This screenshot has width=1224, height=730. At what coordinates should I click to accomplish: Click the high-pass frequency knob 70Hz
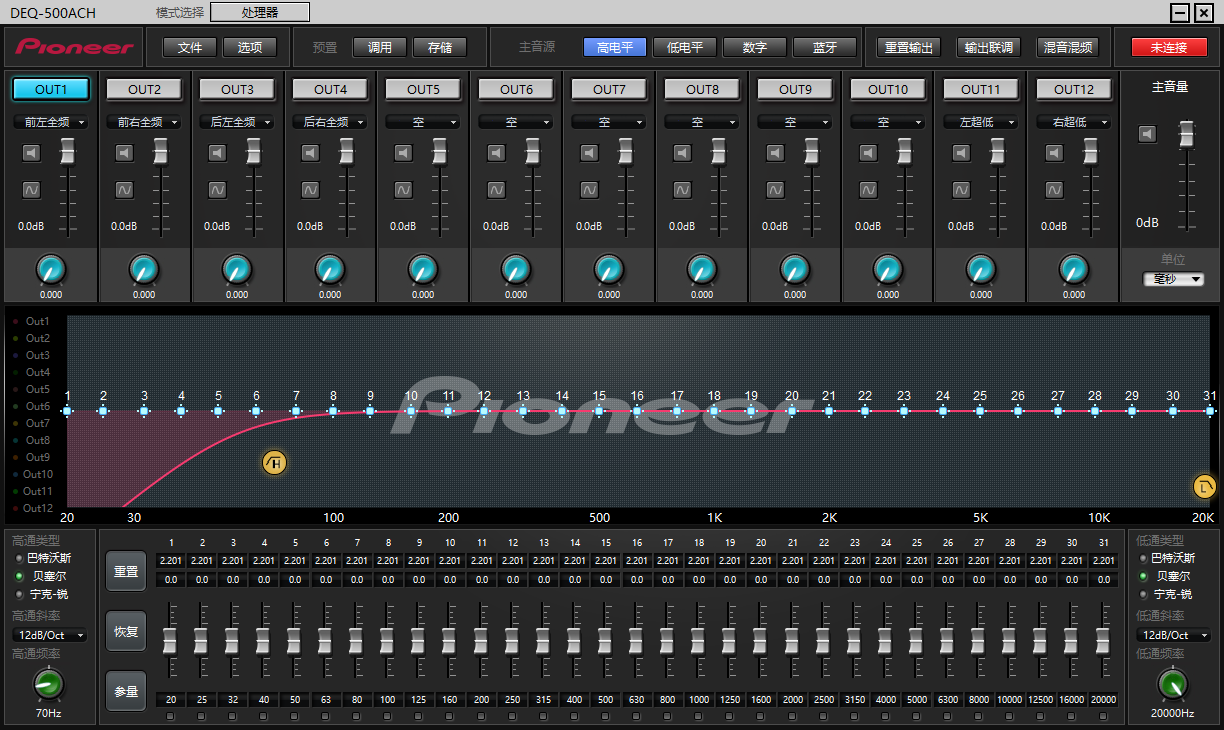tap(48, 684)
